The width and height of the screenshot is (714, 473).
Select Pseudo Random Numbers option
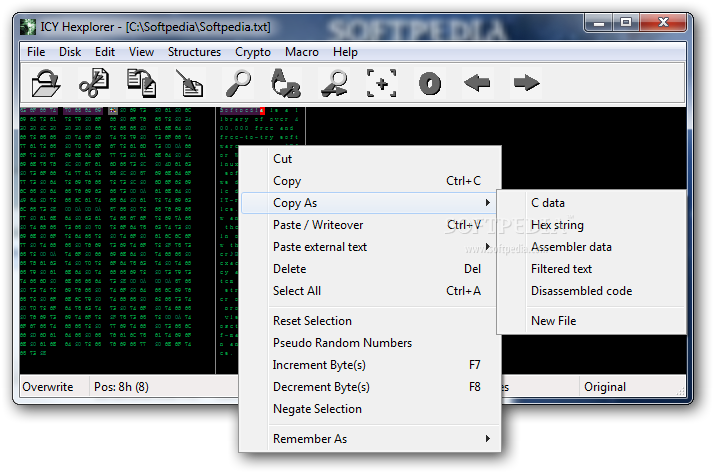coord(370,343)
